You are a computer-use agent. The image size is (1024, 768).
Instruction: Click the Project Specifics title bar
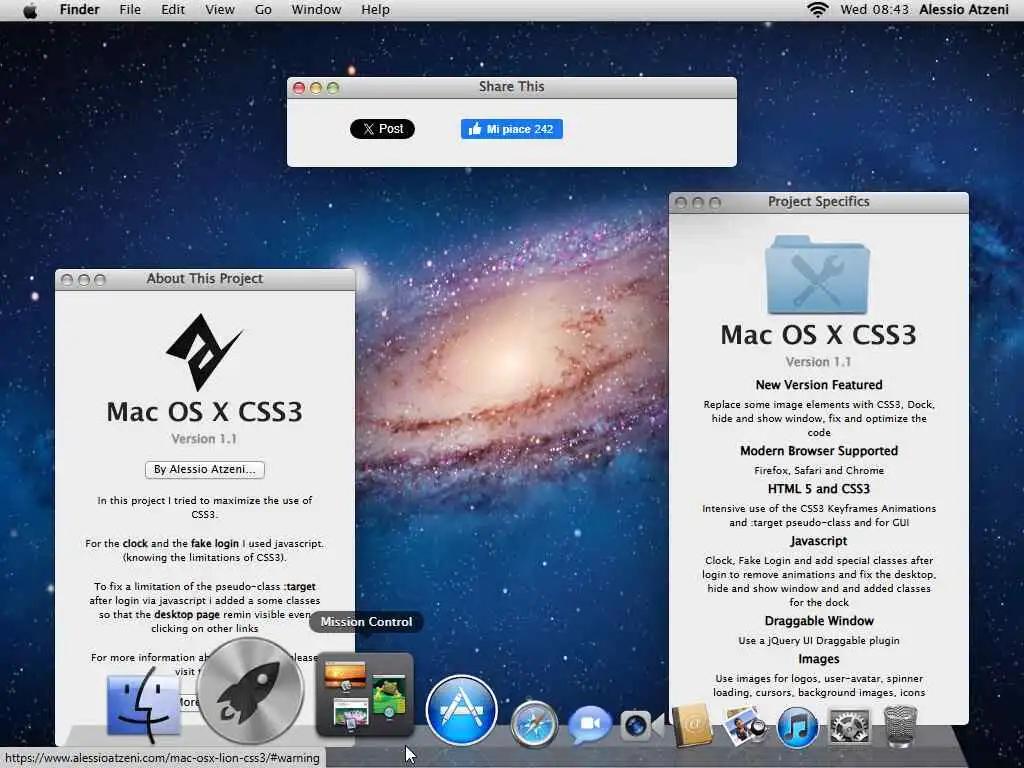818,202
